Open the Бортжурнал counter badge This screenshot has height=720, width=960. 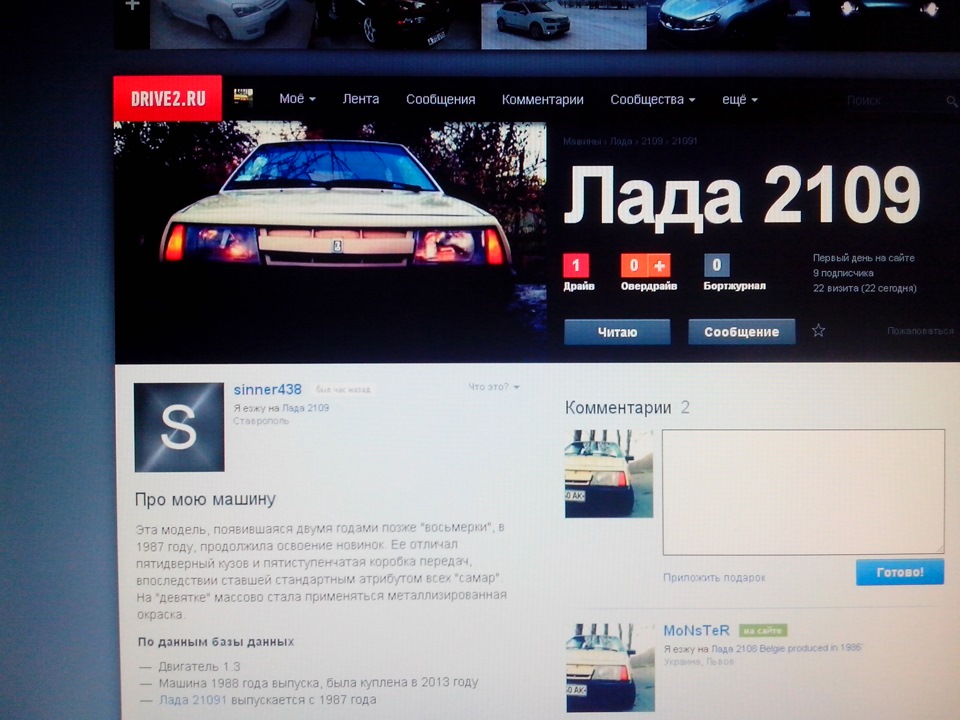(716, 266)
